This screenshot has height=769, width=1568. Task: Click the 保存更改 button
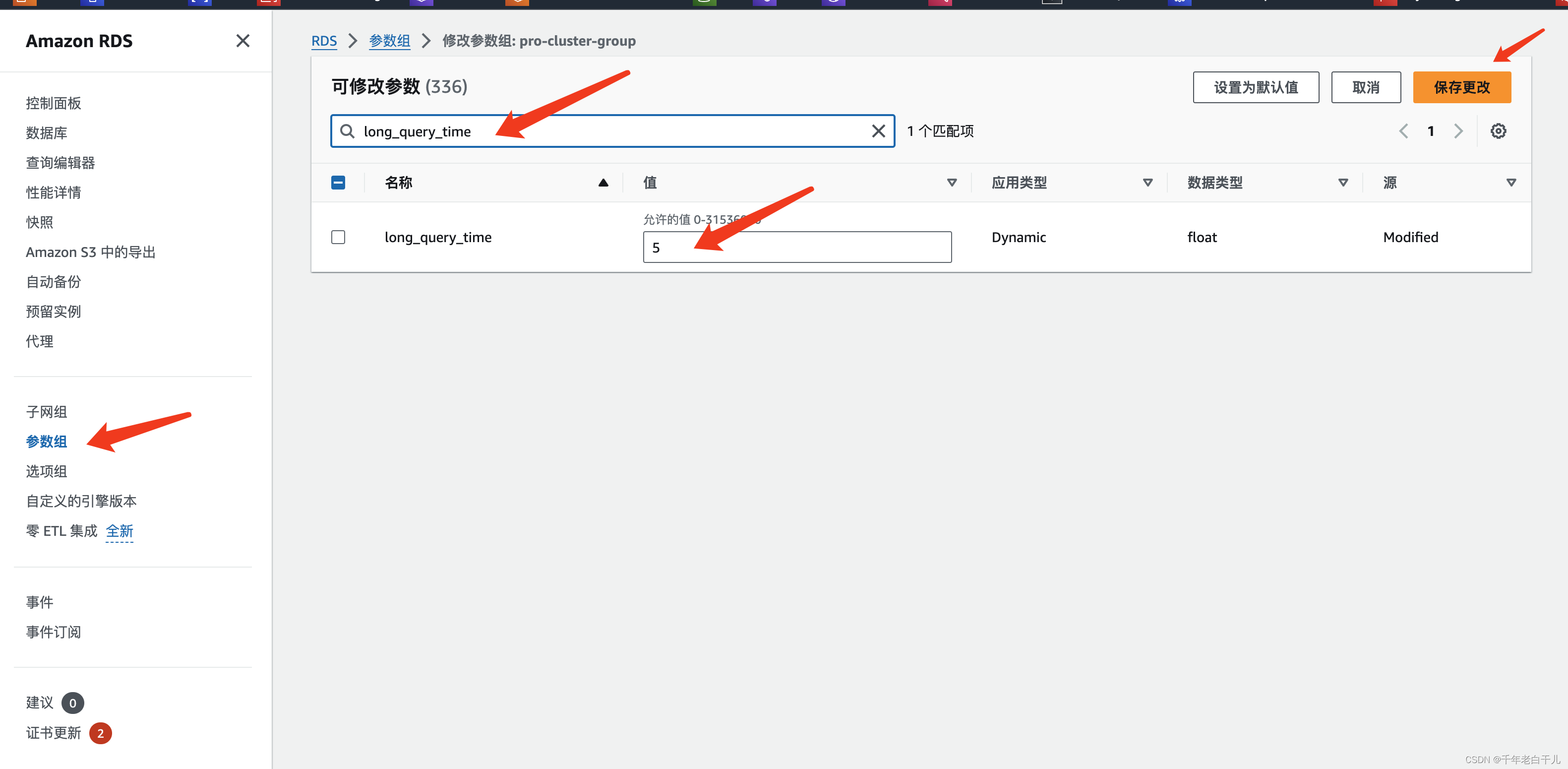coord(1461,87)
